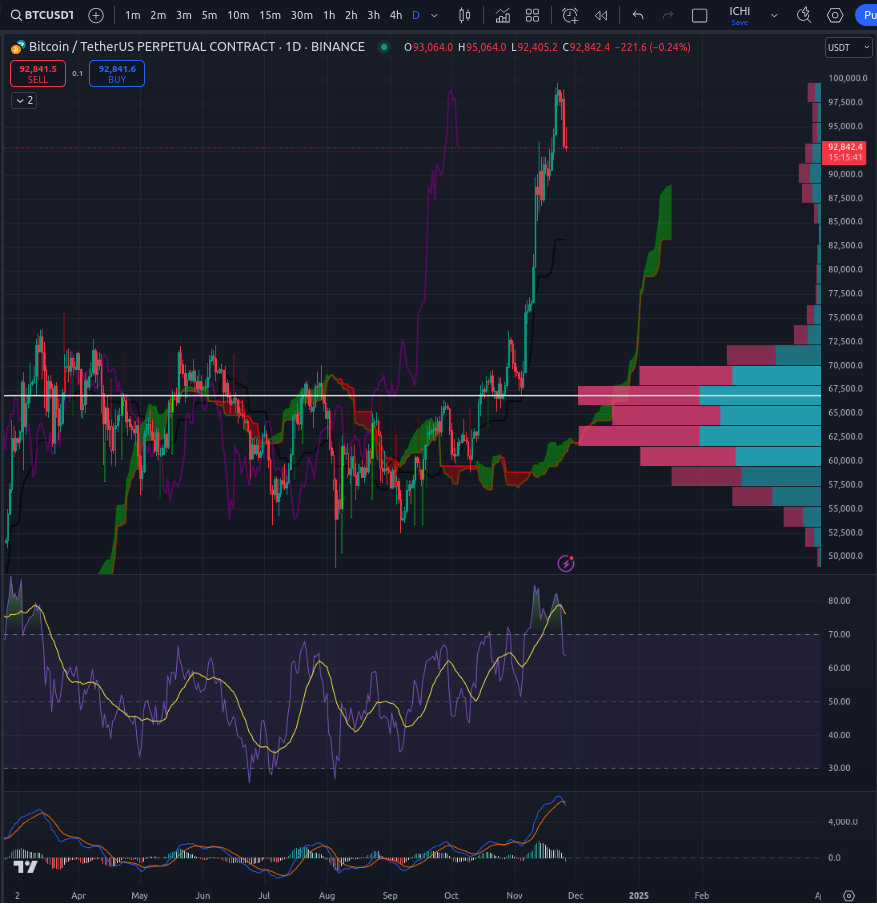Click the change value −221.6 (−0.24%)
Image resolution: width=877 pixels, height=904 pixels.
click(653, 47)
